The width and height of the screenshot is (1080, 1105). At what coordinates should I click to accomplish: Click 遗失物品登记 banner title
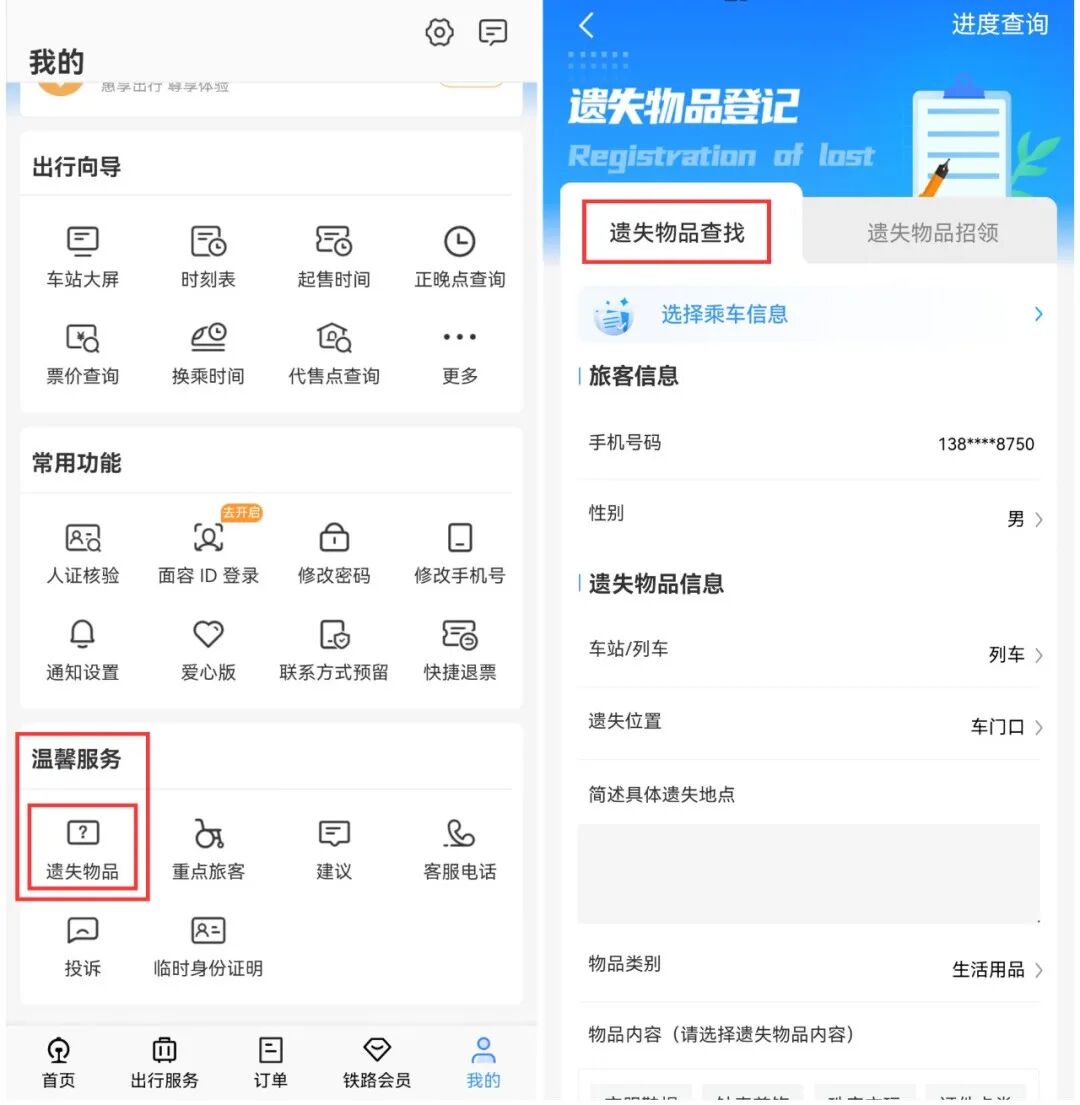coord(683,107)
